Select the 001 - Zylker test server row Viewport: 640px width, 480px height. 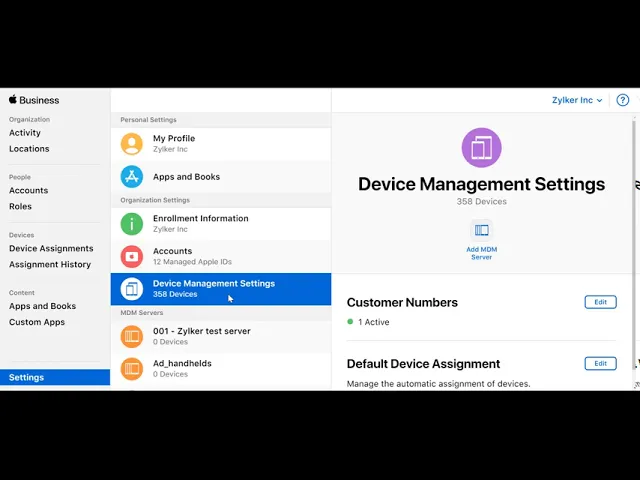click(221, 336)
